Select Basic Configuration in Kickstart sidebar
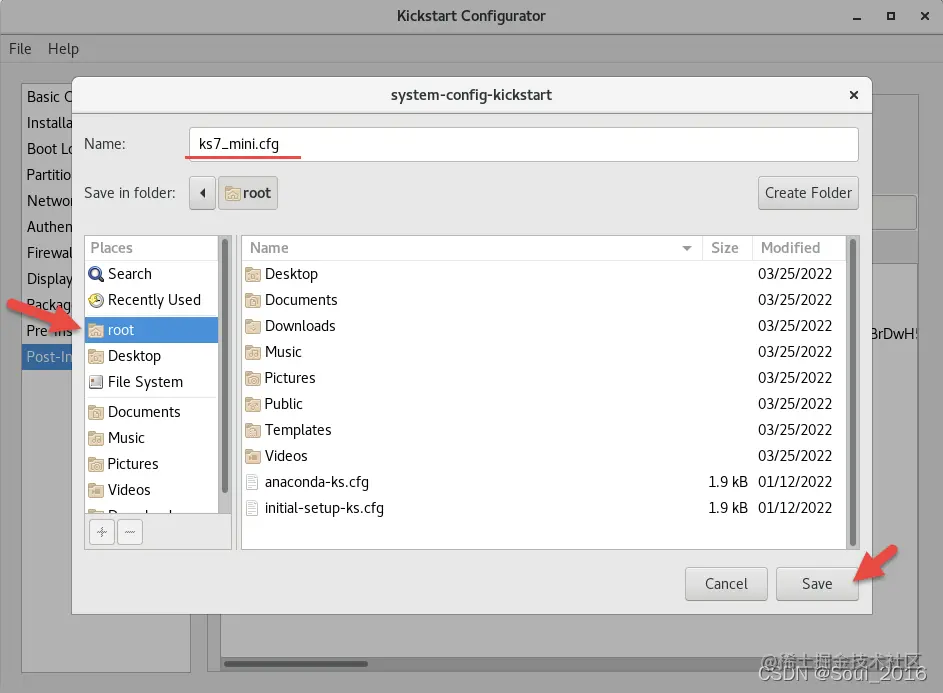This screenshot has height=693, width=943. 48,97
